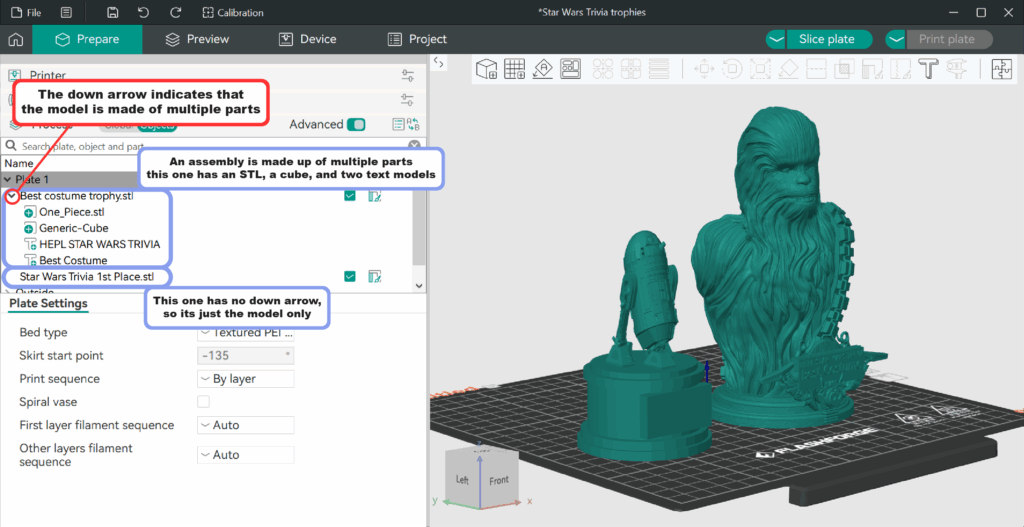
Task: Click the Slice plate button
Action: tap(829, 39)
